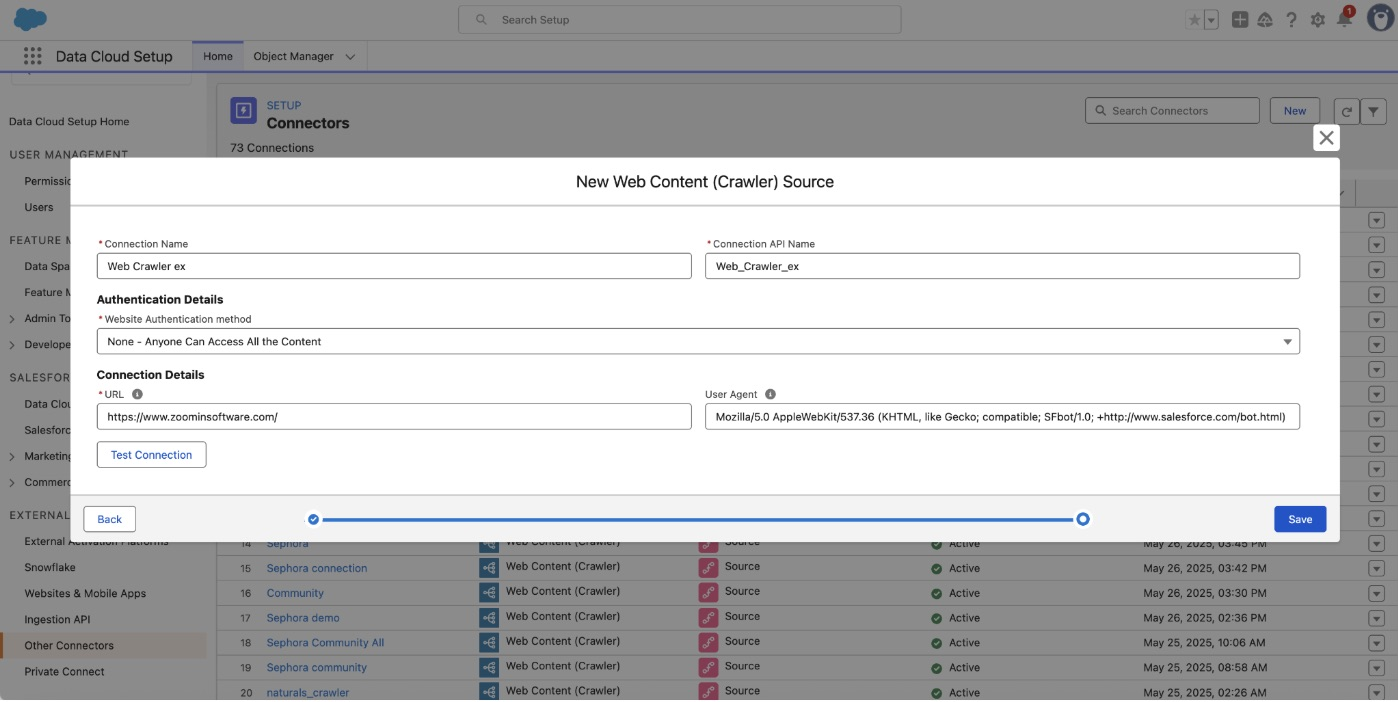Open the naturals_crawler link

tap(308, 692)
